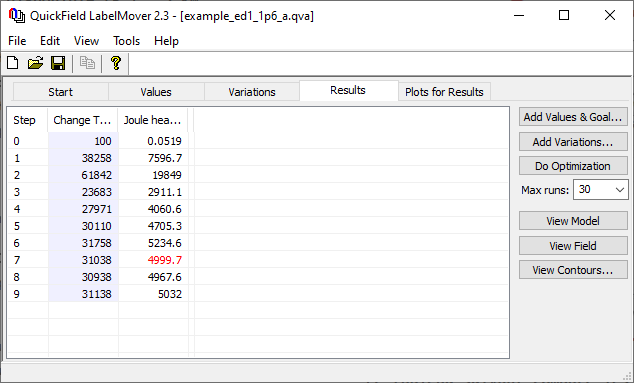Image resolution: width=634 pixels, height=383 pixels.
Task: Select the red value 4999.7
Action: tap(165, 260)
